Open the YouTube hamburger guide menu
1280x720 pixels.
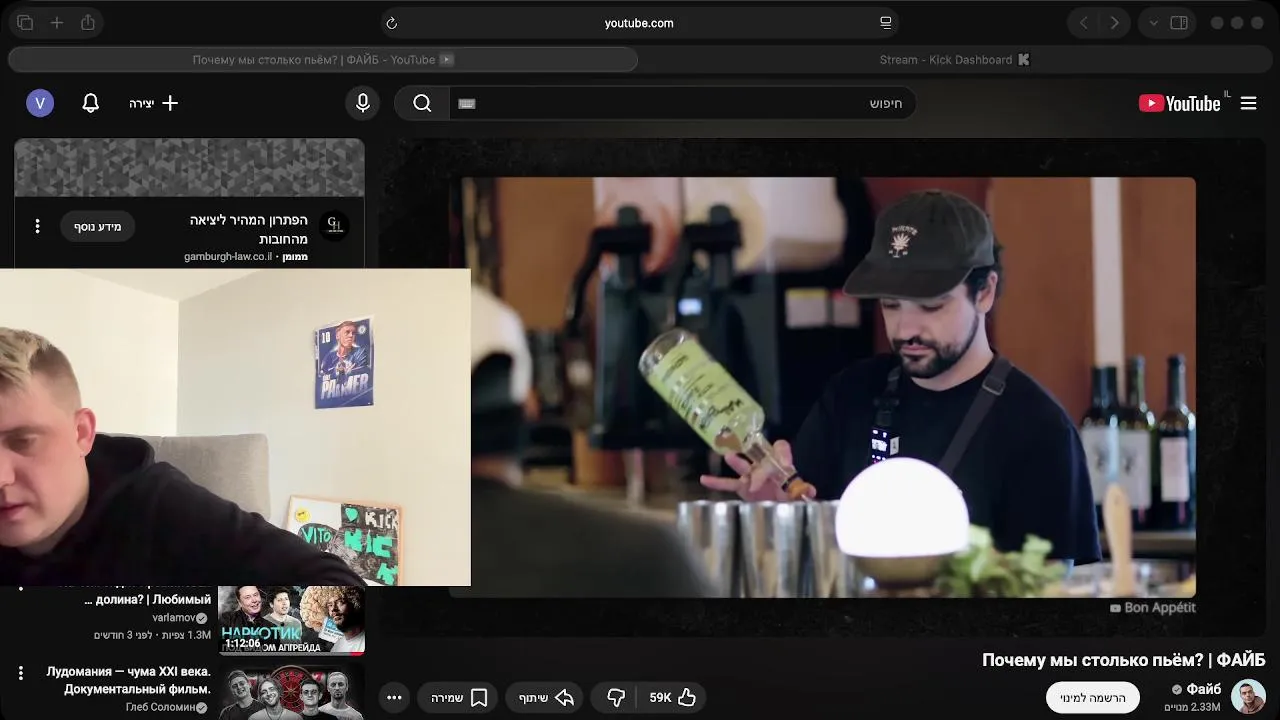(1248, 103)
